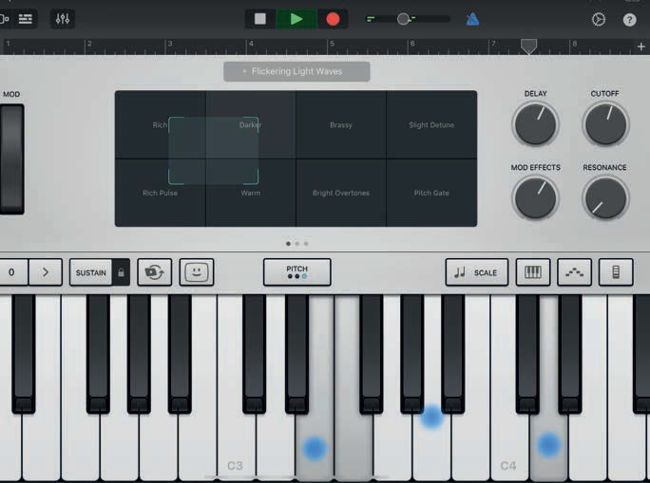Open the arpeggiator icon

coord(575,272)
